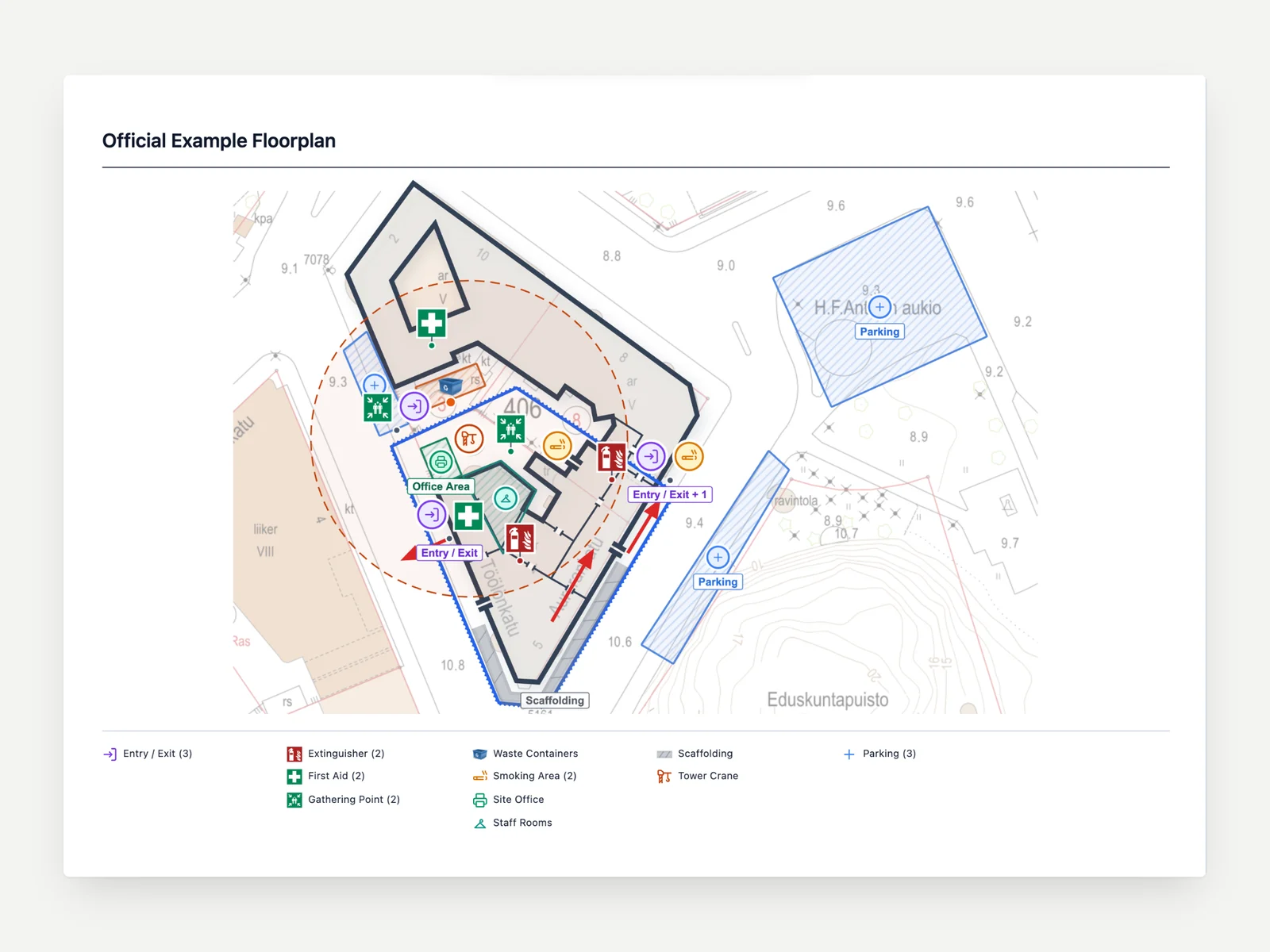The image size is (1270, 952).
Task: Click the blue Waste Containers marker
Action: [x=451, y=386]
